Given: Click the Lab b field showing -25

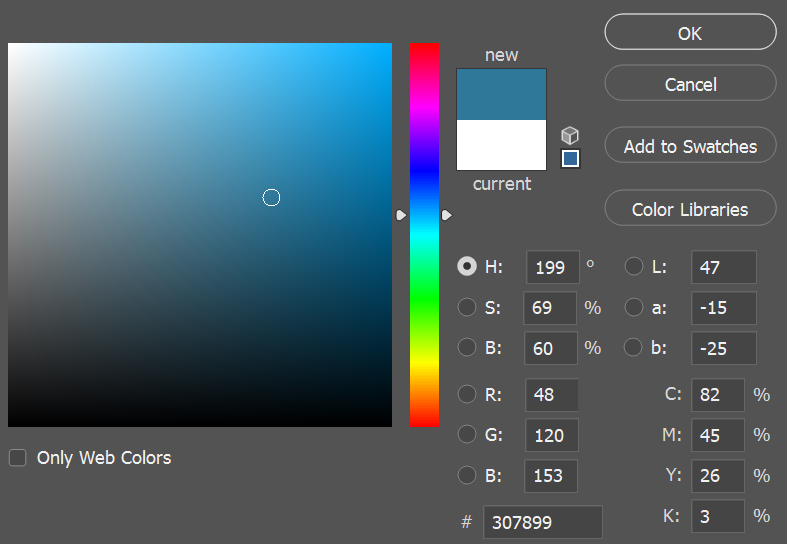Looking at the screenshot, I should pos(724,348).
